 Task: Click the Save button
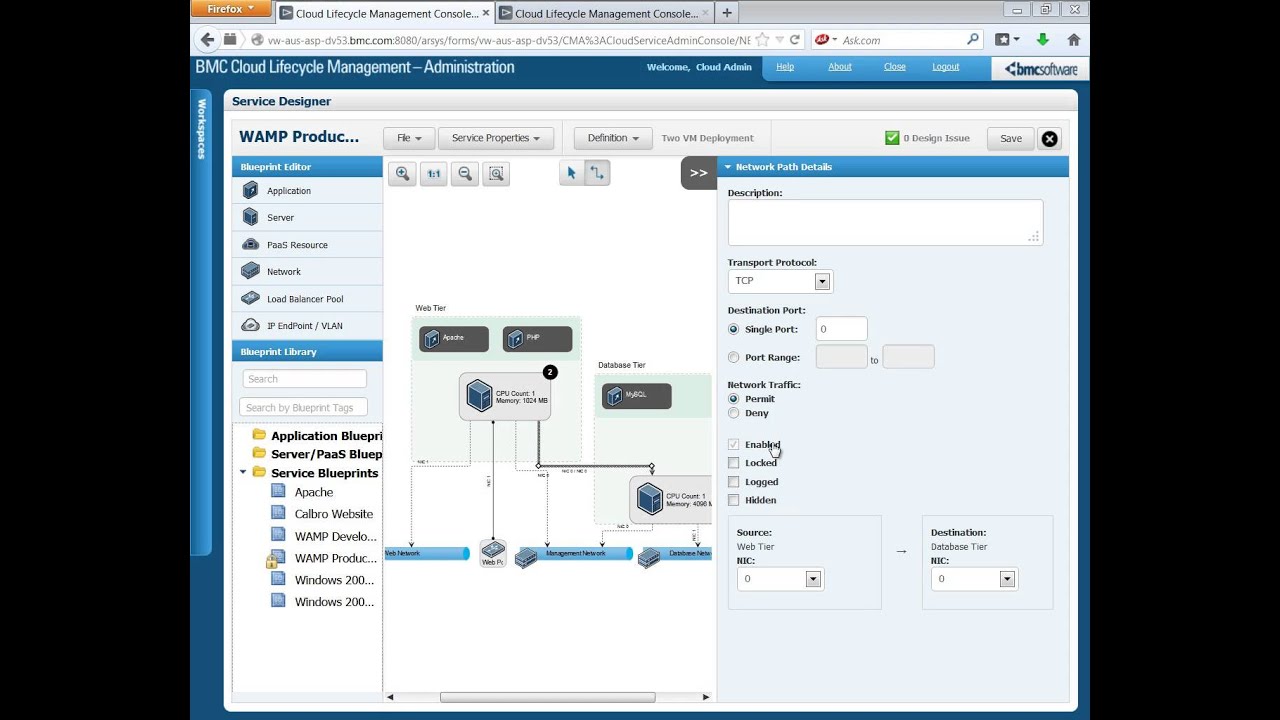coord(1011,138)
